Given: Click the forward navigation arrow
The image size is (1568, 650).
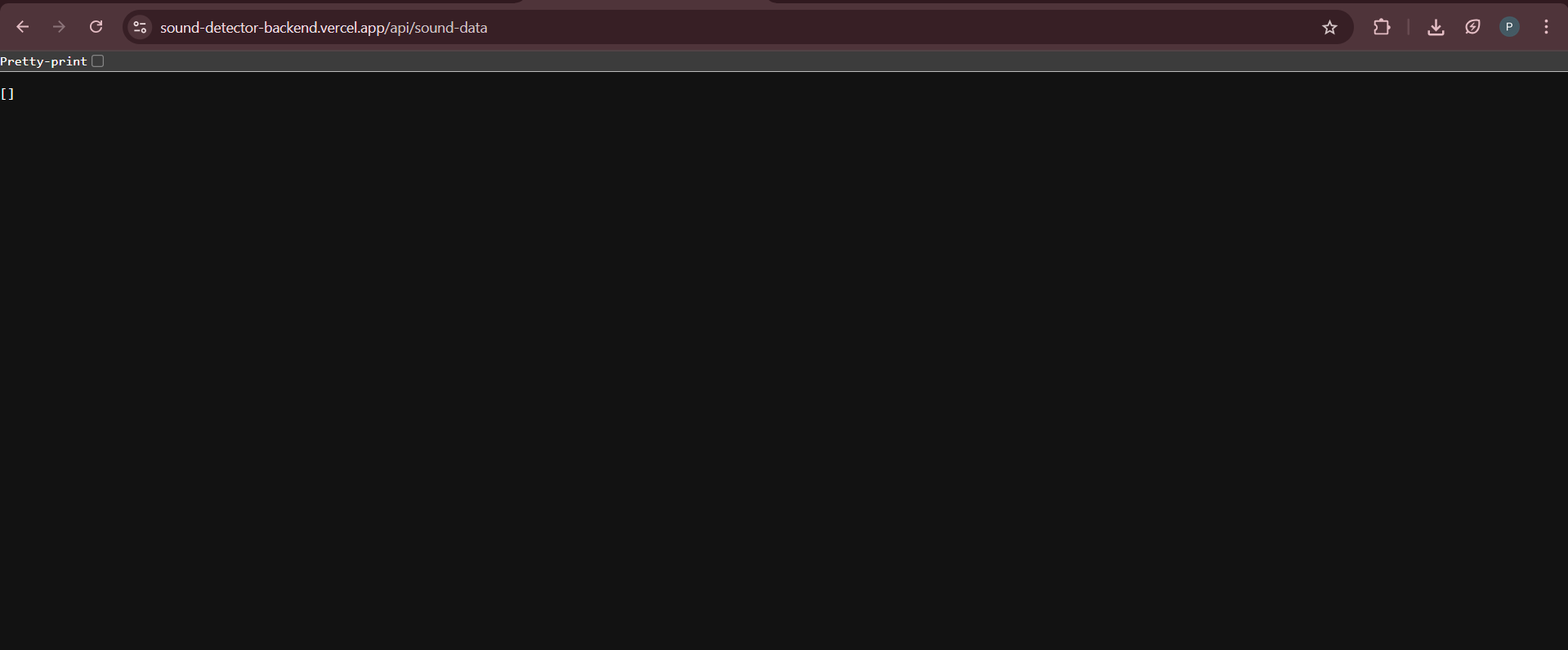Looking at the screenshot, I should pos(59,27).
